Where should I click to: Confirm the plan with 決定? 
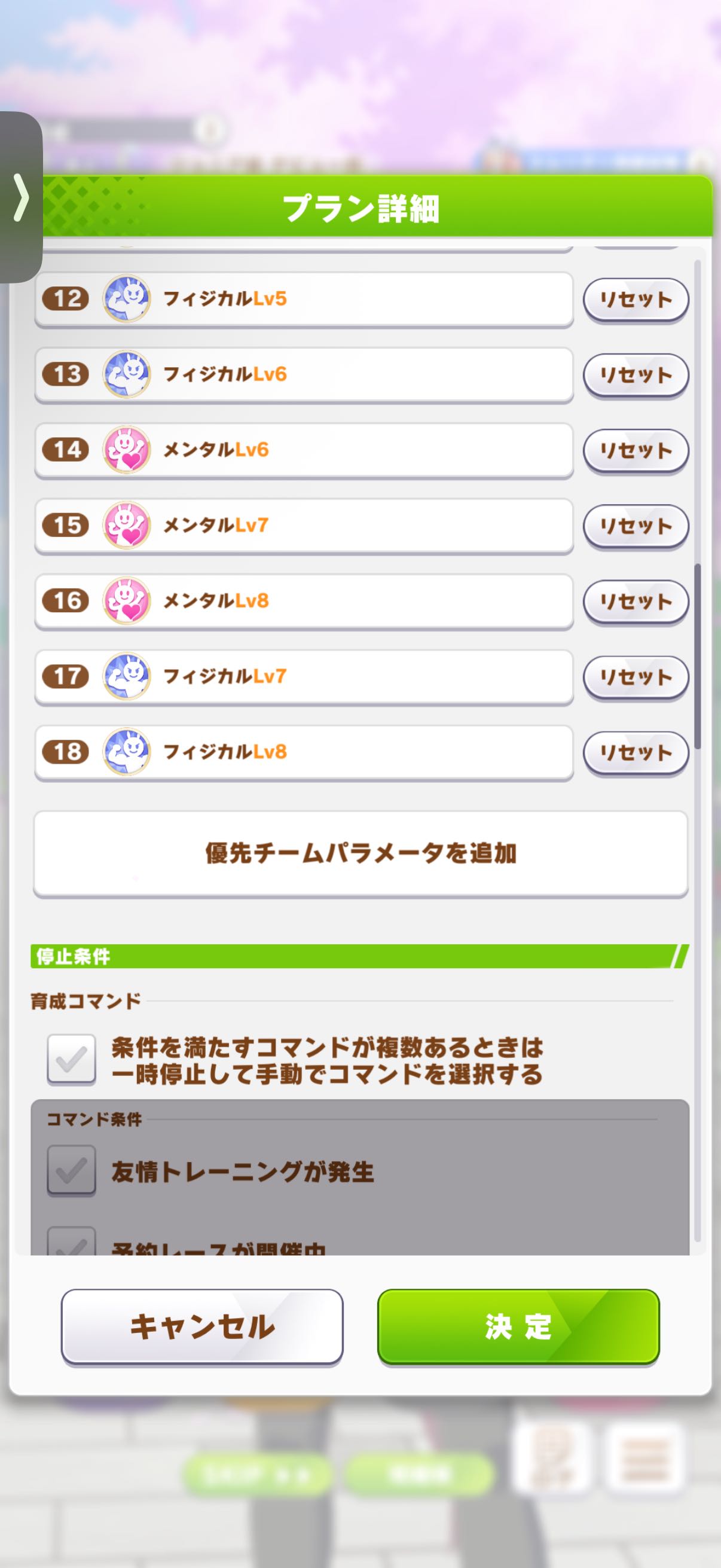(518, 1327)
